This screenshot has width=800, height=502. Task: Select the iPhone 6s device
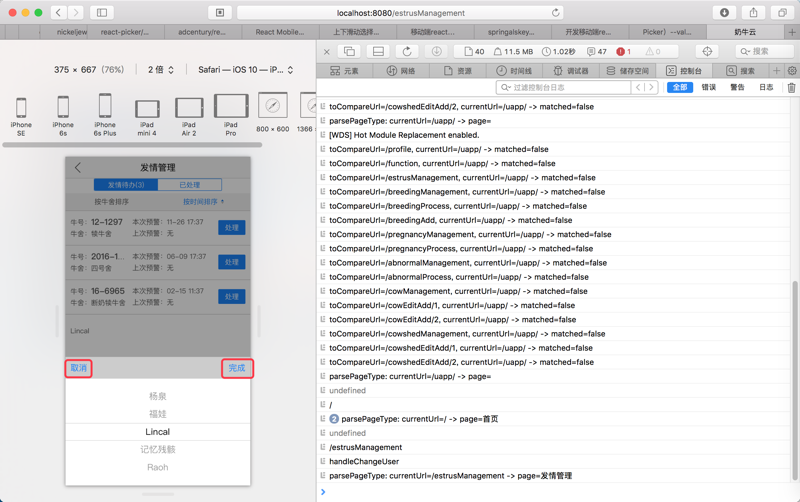pyautogui.click(x=63, y=116)
